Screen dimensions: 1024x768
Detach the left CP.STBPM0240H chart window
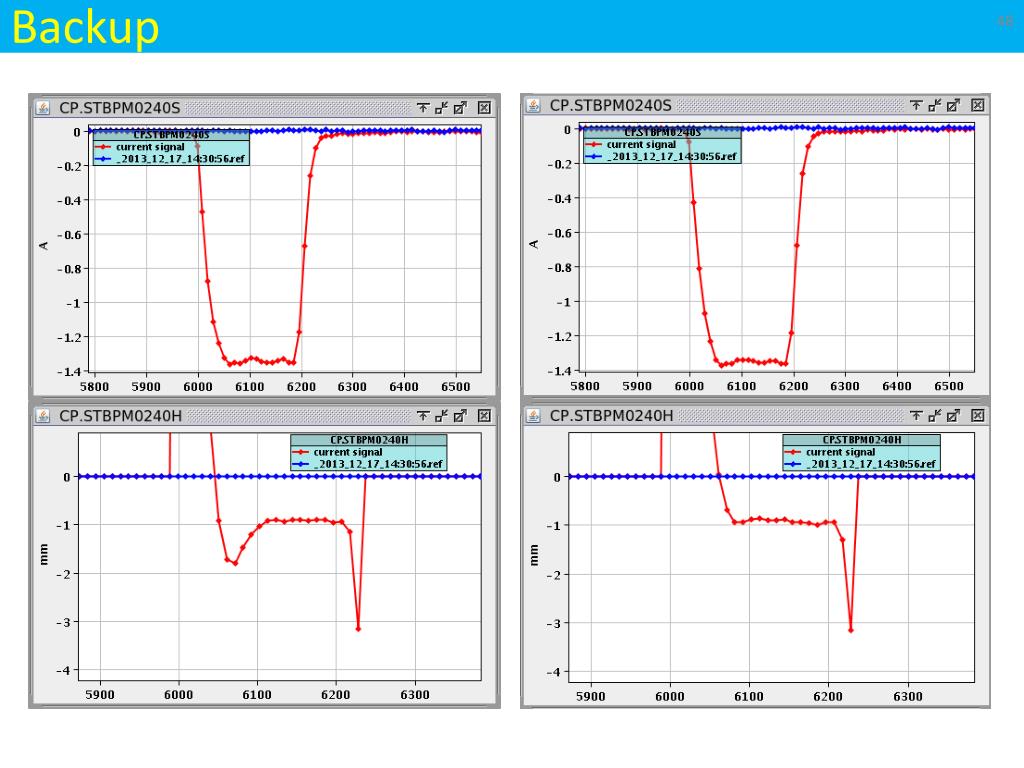(460, 416)
